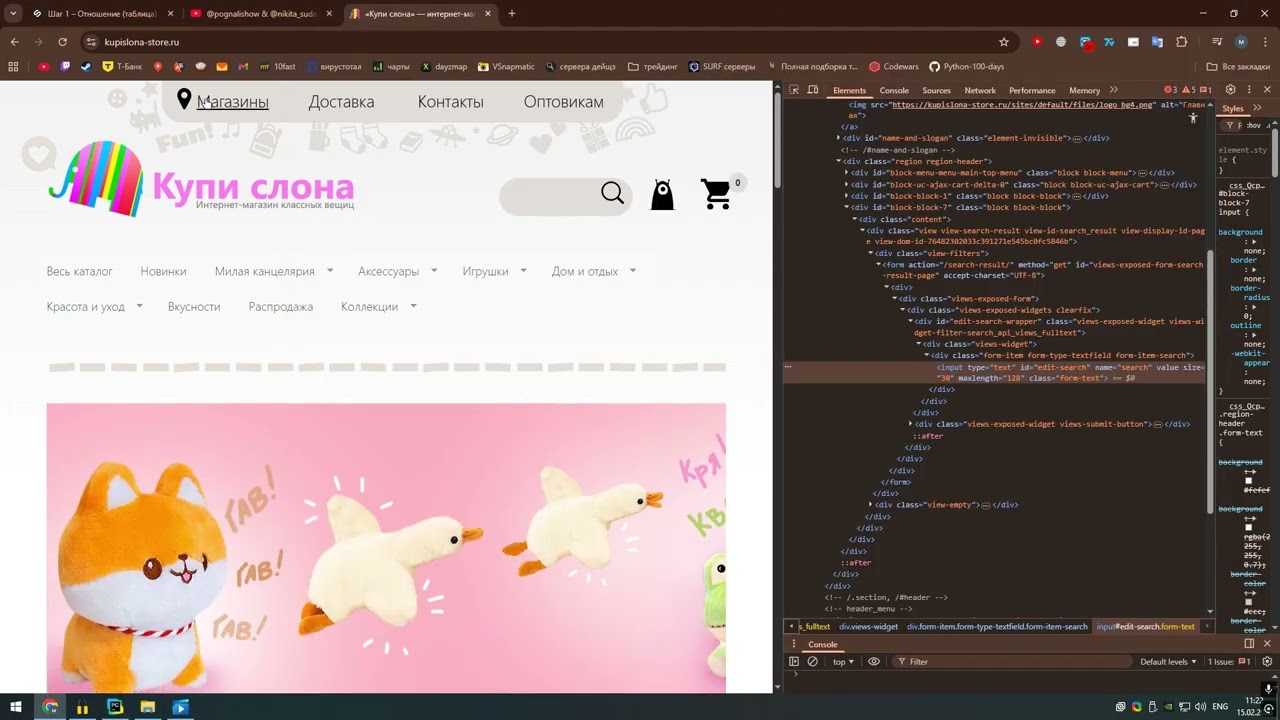Image resolution: width=1280 pixels, height=720 pixels.
Task: Expand the name-and-slogan div node
Action: pyautogui.click(x=838, y=138)
